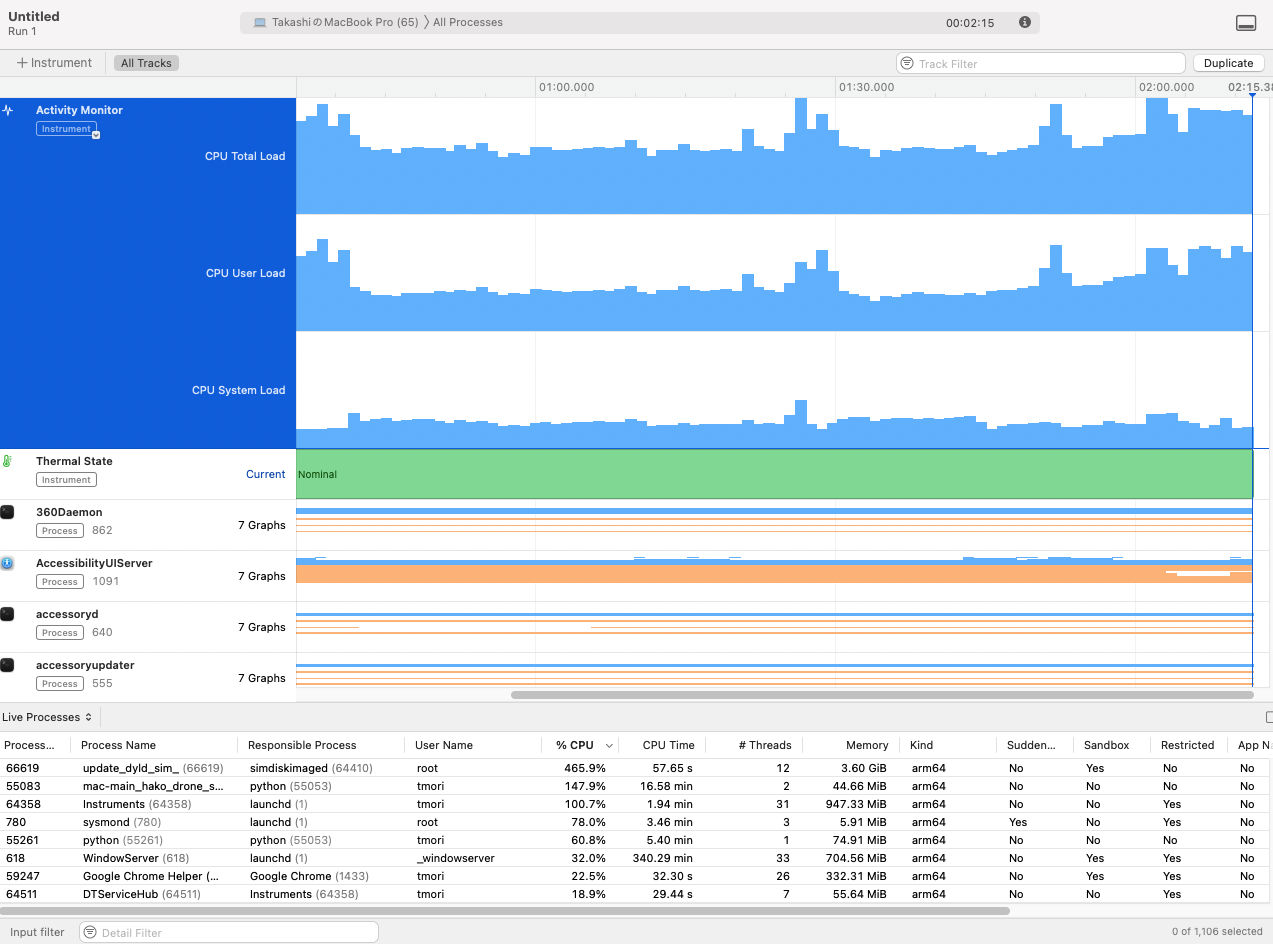Image resolution: width=1273 pixels, height=944 pixels.
Task: Click the Detail Filter funnel icon
Action: tap(90, 932)
